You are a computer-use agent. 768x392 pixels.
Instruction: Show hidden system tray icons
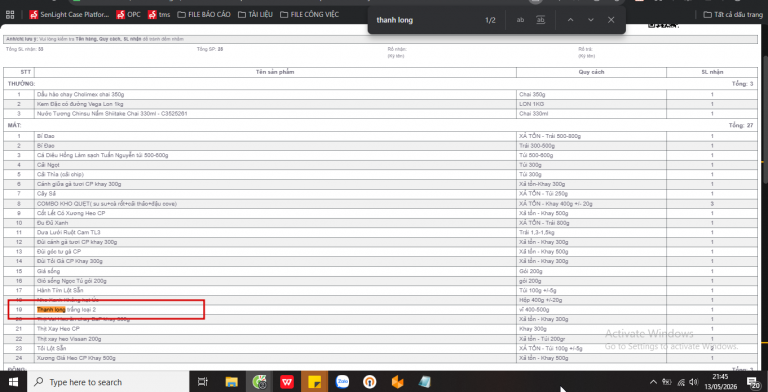pyautogui.click(x=653, y=382)
